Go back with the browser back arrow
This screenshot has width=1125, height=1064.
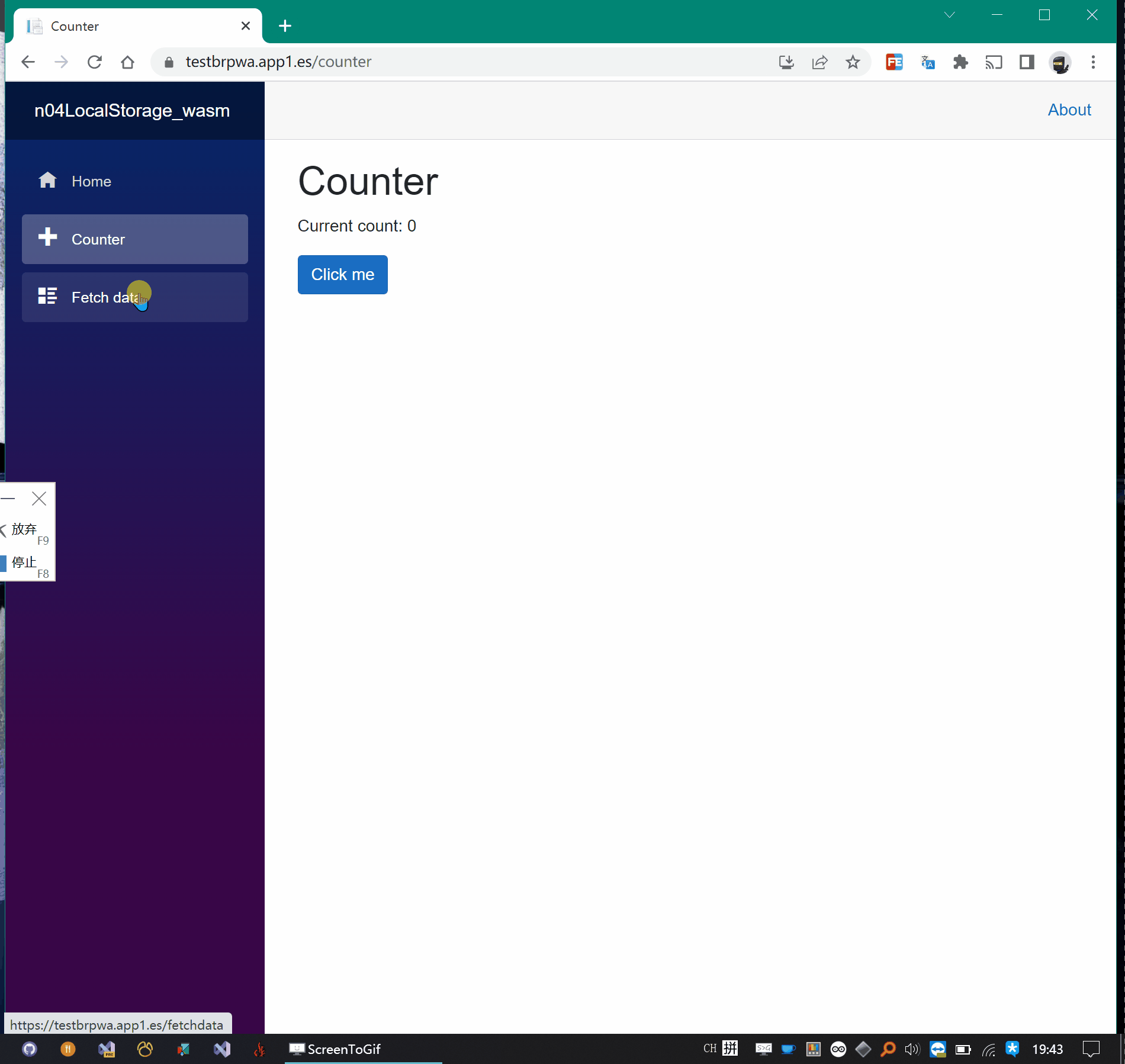28,62
